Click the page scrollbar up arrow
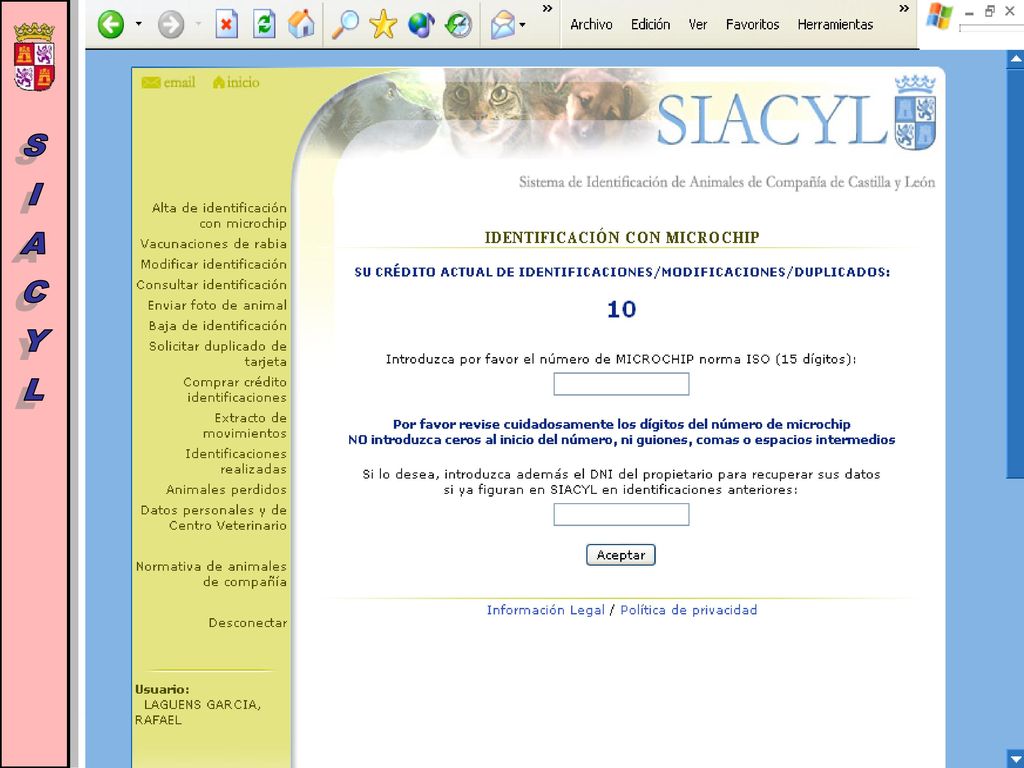 tap(1016, 59)
